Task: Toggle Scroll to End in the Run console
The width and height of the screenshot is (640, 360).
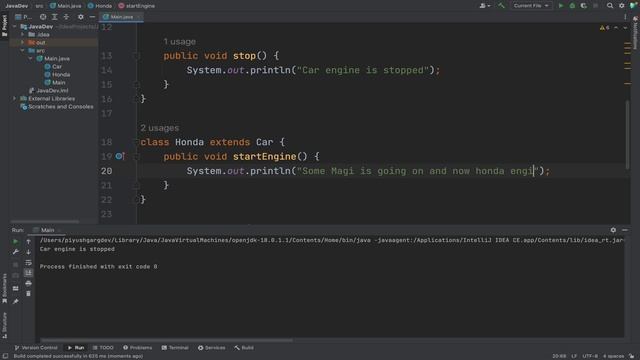Action: coord(29,273)
